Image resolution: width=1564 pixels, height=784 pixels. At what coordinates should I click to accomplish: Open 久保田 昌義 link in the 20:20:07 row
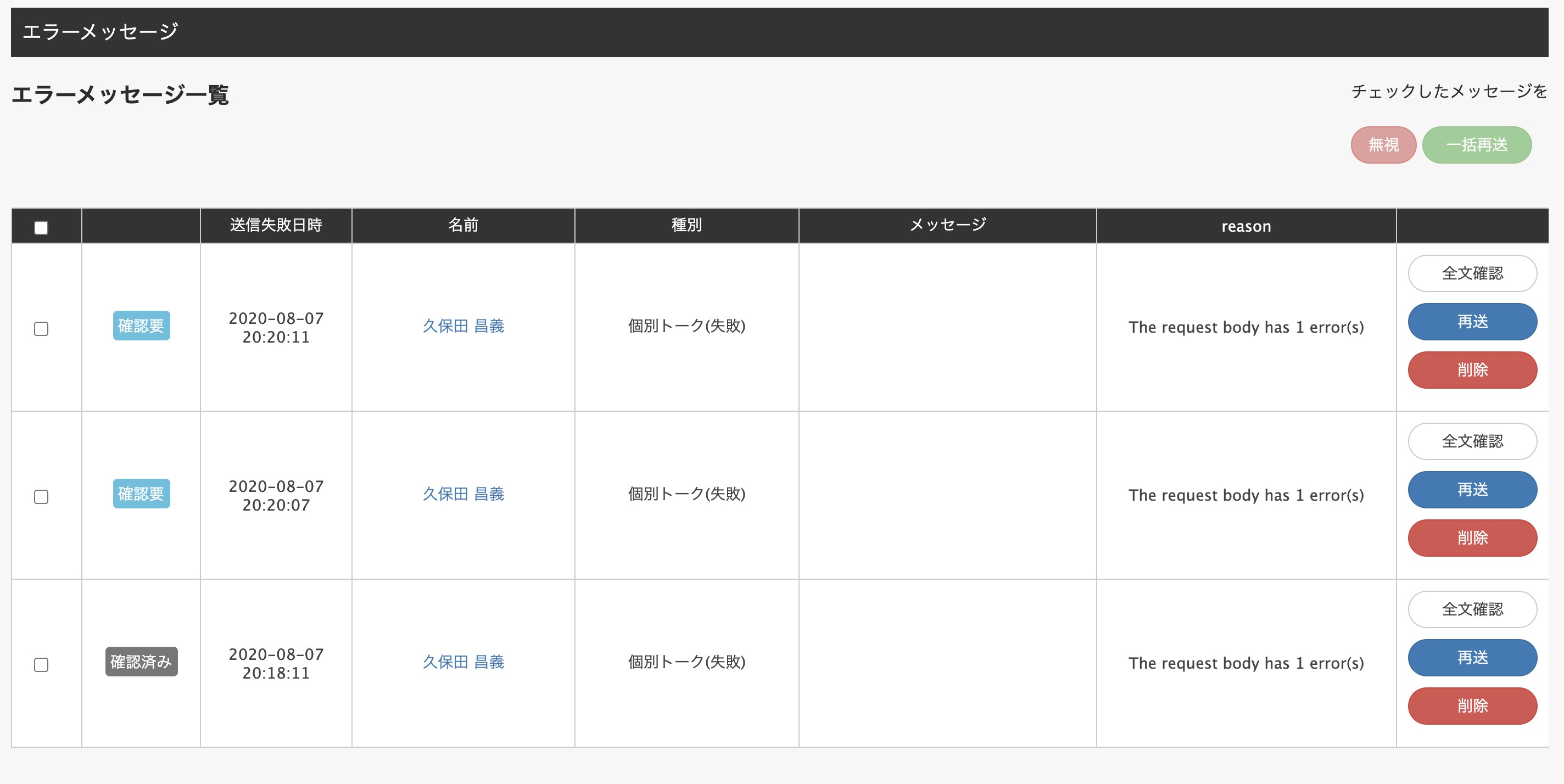pos(463,495)
